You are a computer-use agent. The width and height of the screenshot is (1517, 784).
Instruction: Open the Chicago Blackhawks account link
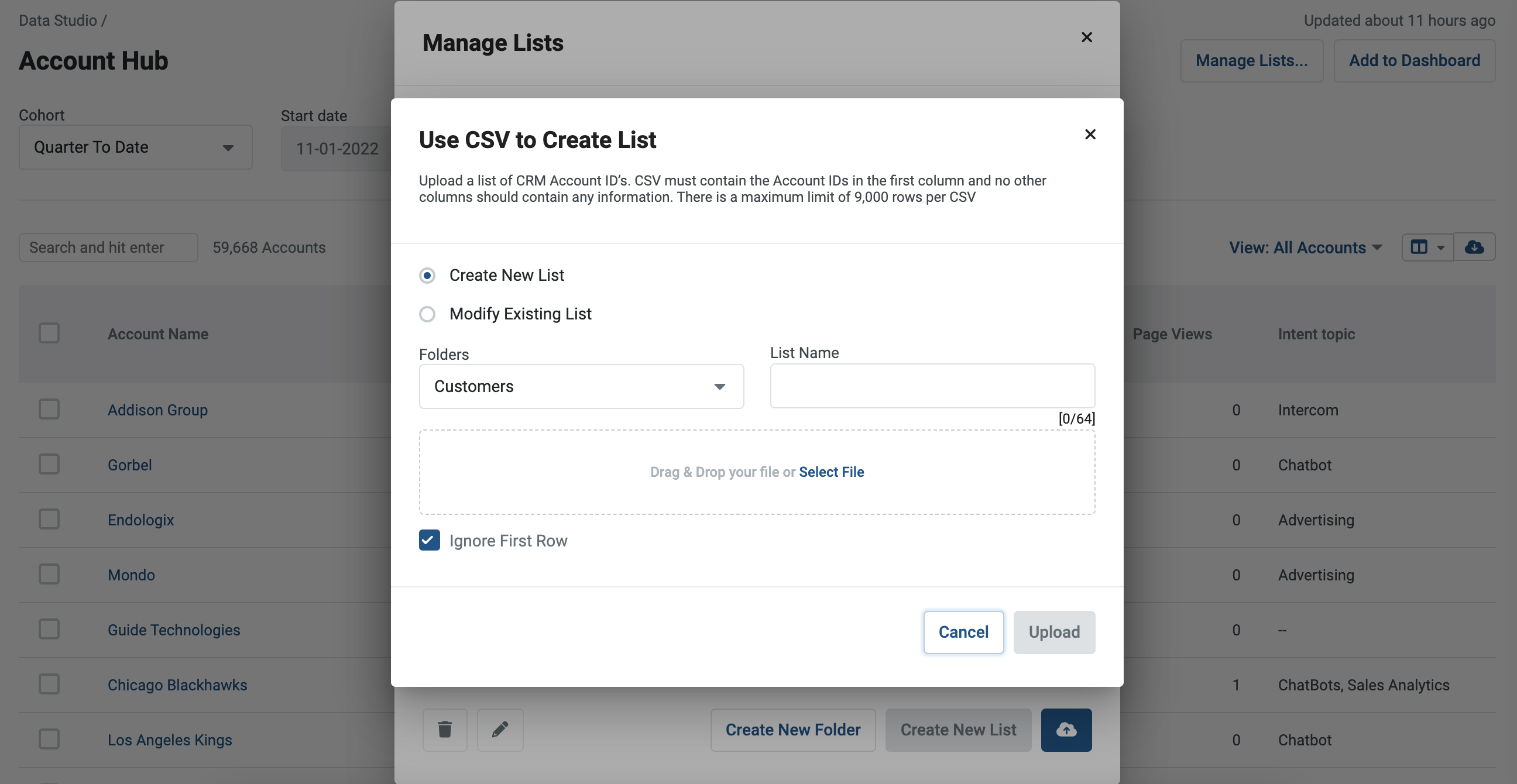[177, 685]
